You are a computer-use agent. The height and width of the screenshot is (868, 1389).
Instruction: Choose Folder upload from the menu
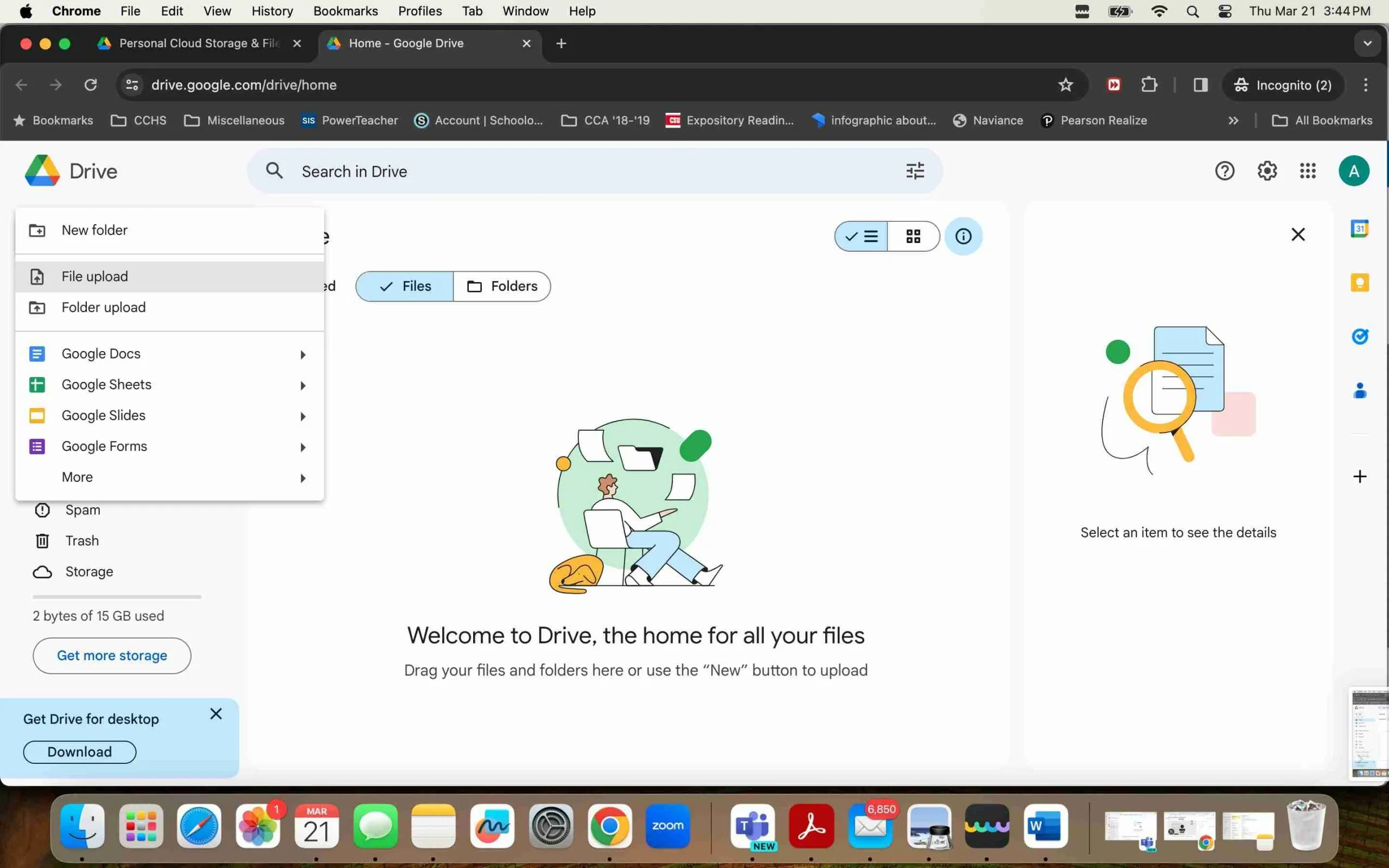coord(169,308)
